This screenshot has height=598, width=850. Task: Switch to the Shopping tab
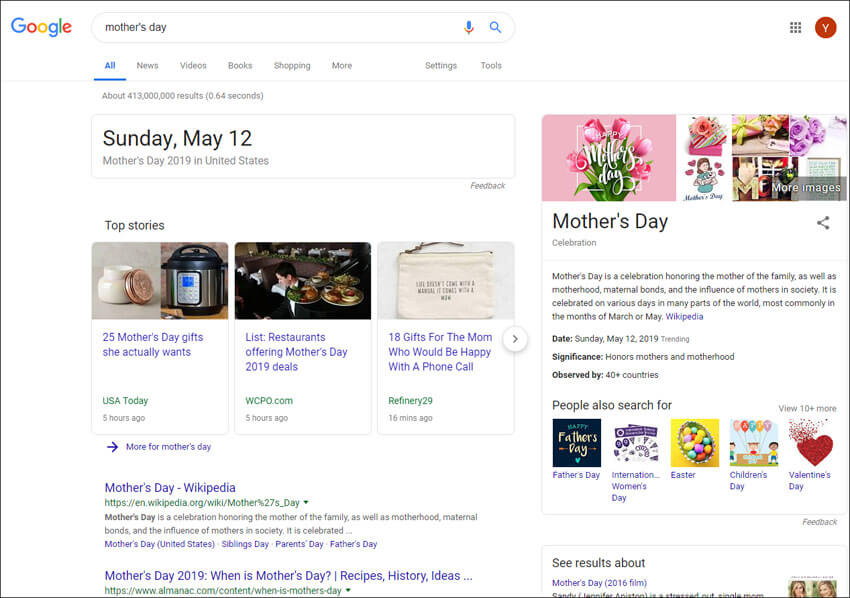tap(292, 66)
